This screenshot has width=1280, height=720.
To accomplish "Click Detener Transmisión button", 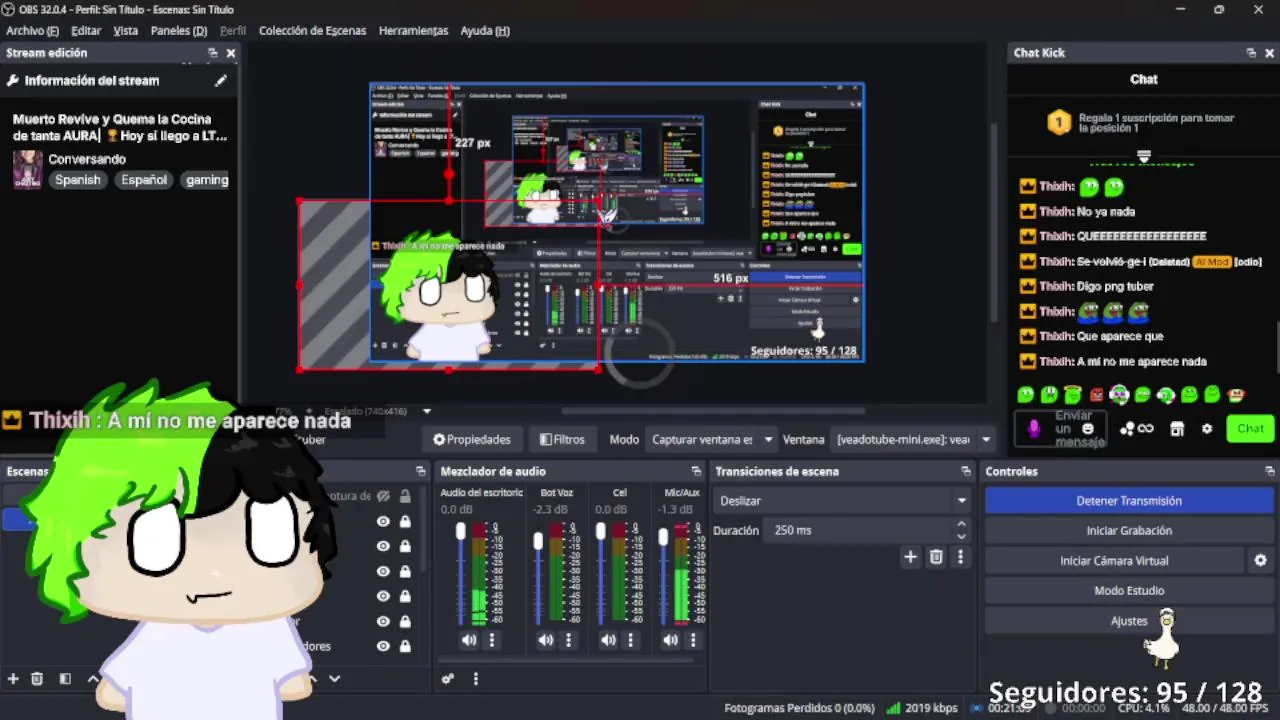I will pos(1129,501).
